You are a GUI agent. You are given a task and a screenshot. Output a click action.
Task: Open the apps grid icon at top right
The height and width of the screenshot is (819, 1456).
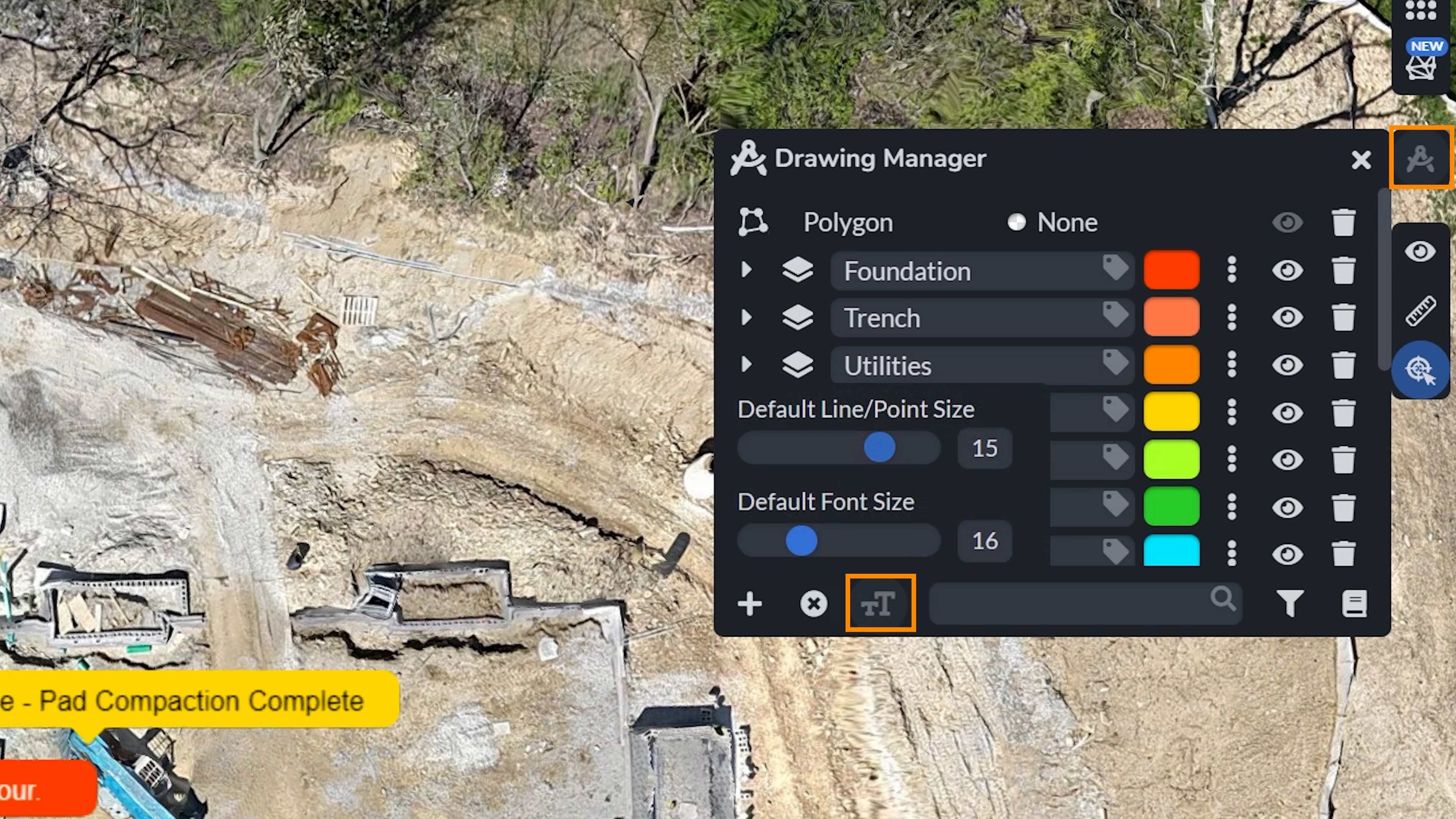[x=1420, y=10]
